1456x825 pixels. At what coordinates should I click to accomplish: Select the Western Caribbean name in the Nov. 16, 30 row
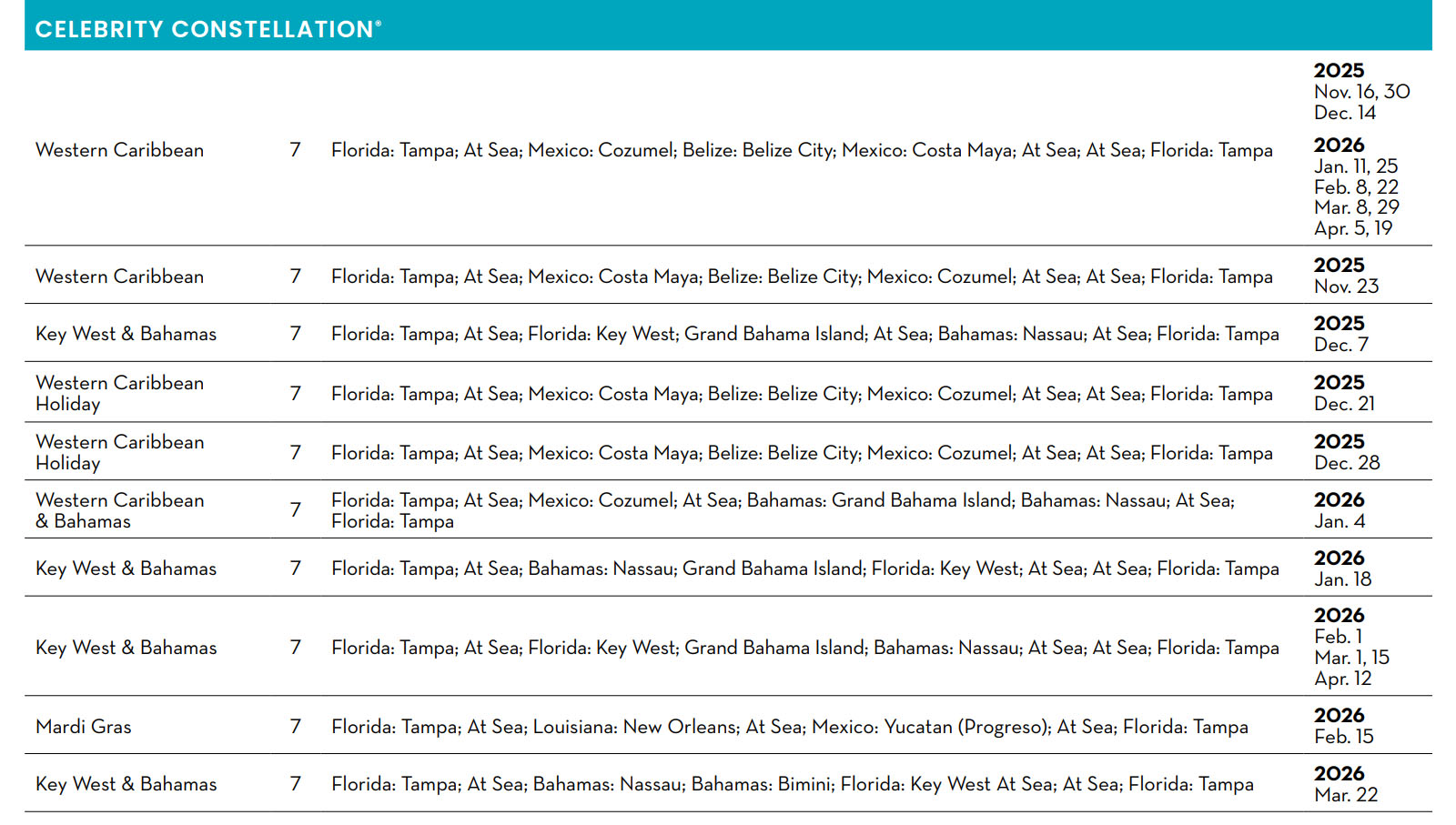tap(119, 150)
